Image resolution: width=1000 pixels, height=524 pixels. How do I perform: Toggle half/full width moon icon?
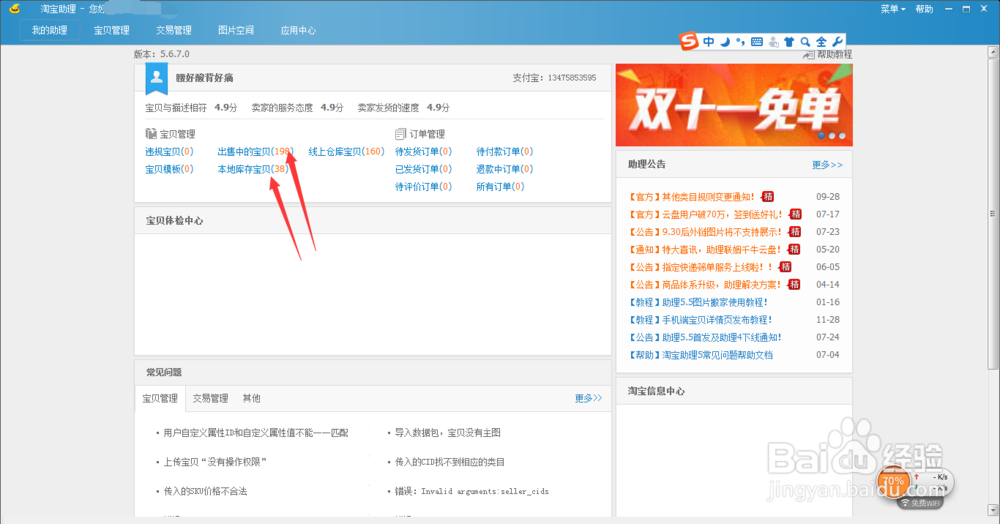pyautogui.click(x=725, y=42)
